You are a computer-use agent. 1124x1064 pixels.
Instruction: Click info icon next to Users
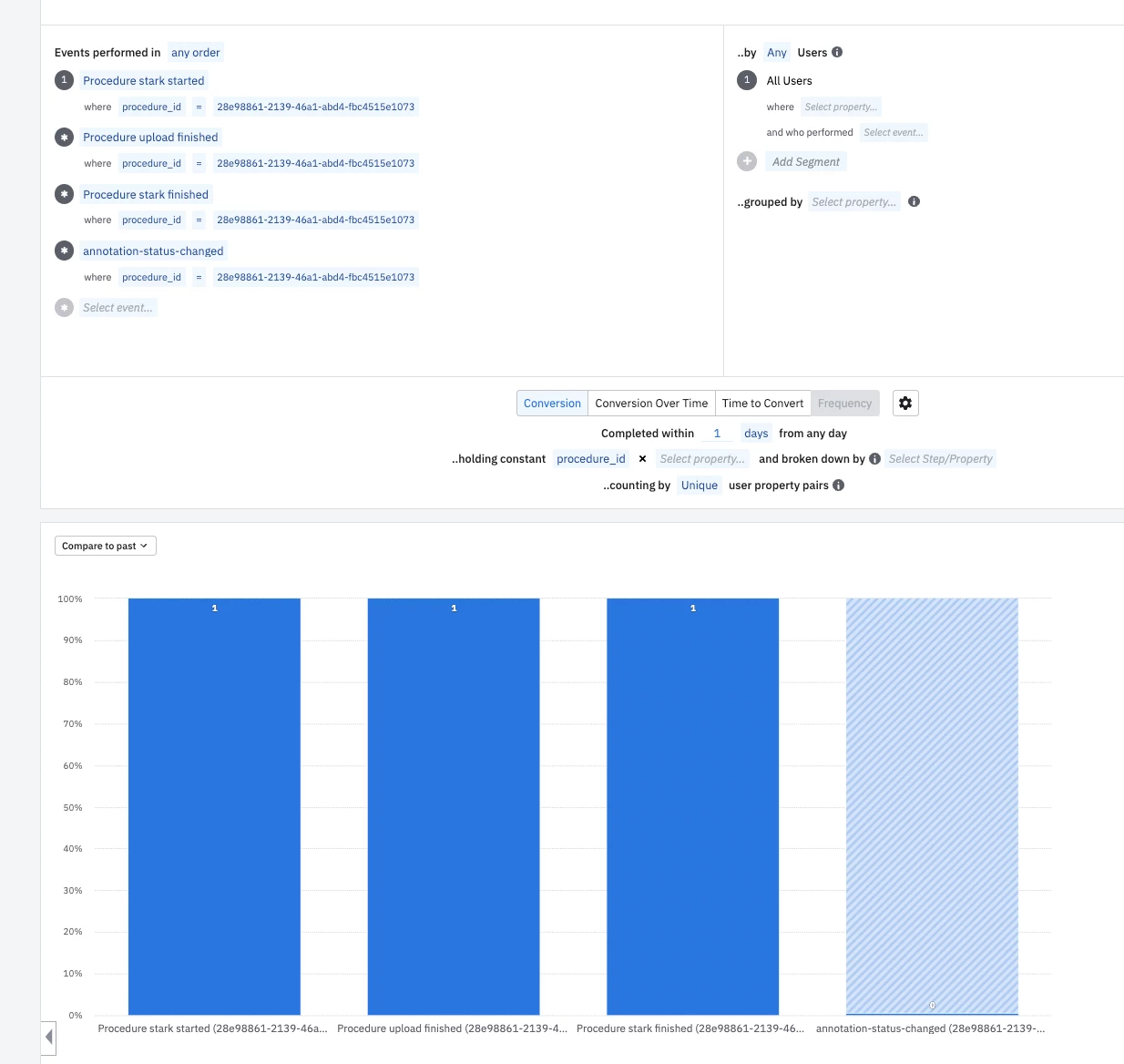[837, 52]
